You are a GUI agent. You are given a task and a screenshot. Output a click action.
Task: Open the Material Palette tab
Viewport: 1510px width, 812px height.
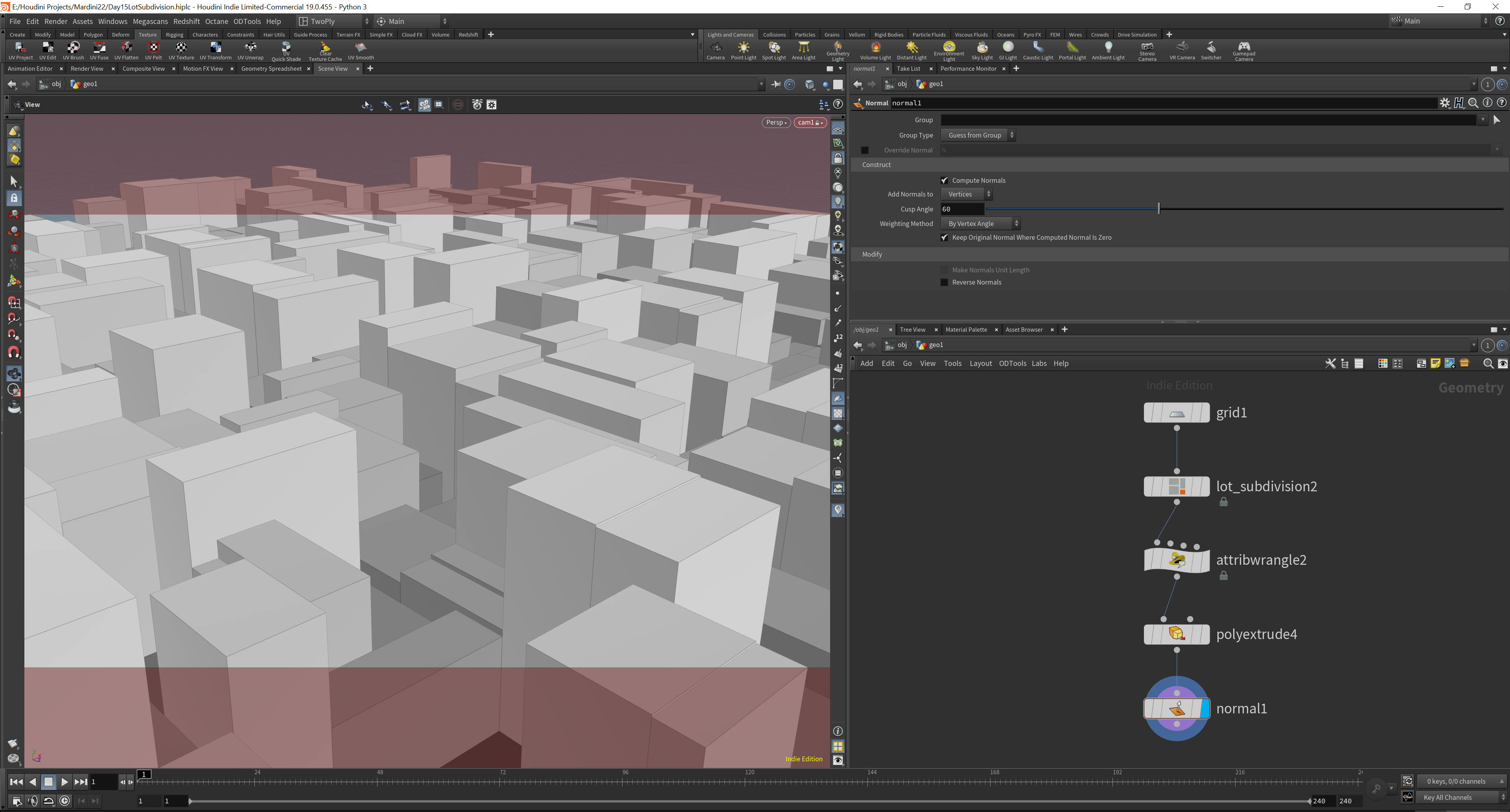[966, 330]
